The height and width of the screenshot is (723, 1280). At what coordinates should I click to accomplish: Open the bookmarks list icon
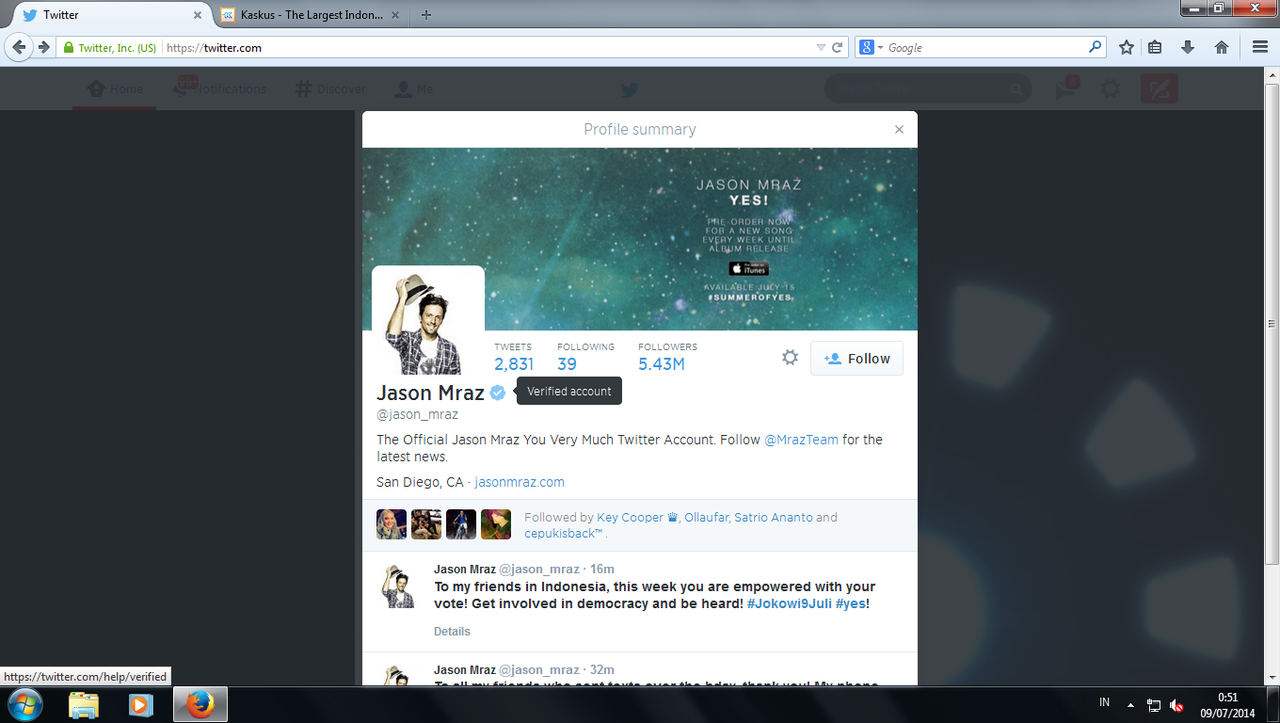1155,47
